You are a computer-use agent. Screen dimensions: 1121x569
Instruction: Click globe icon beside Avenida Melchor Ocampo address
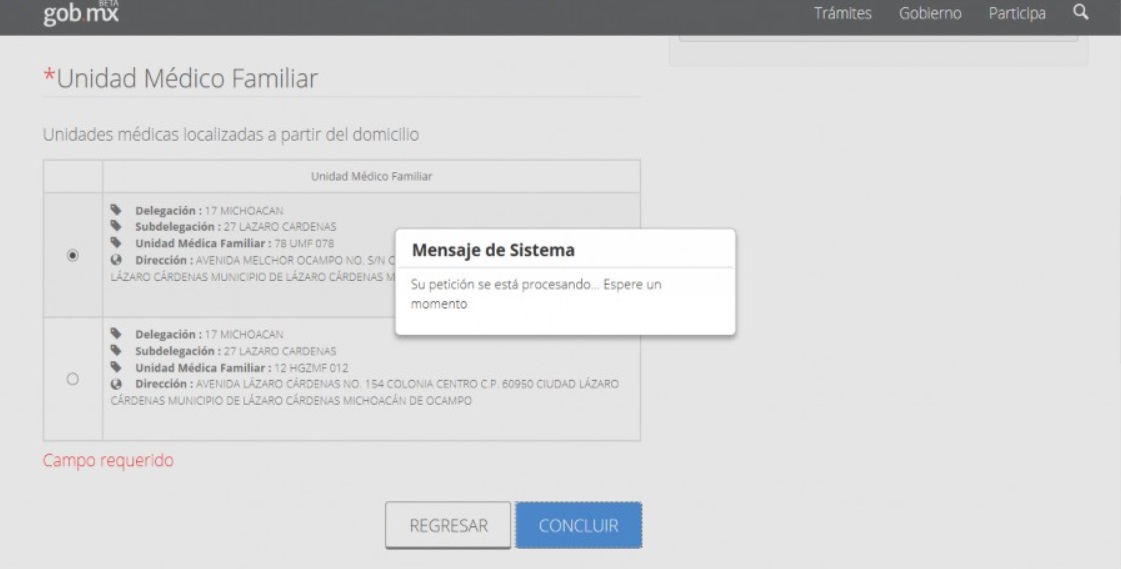116,256
